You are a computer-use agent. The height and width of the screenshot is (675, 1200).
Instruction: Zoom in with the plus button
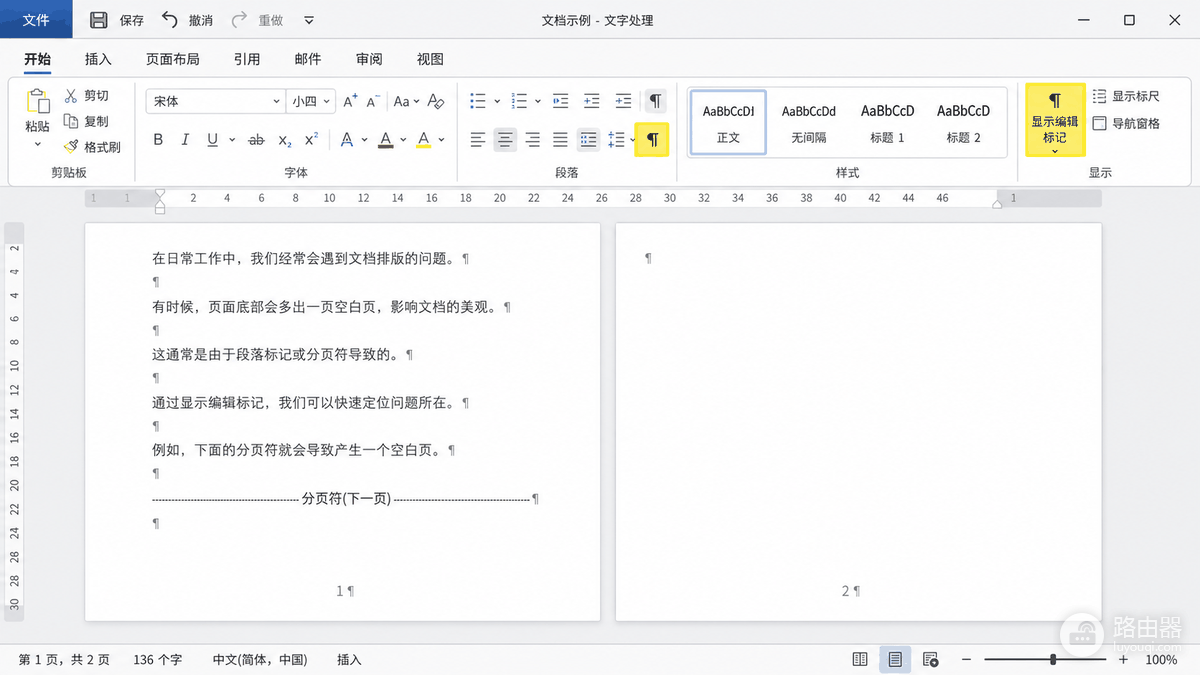pos(1123,660)
